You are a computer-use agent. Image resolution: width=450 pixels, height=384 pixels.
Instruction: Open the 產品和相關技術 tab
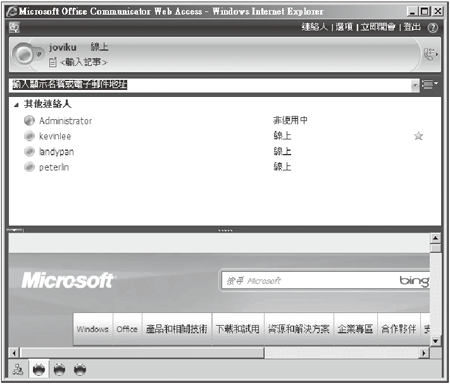pyautogui.click(x=177, y=329)
